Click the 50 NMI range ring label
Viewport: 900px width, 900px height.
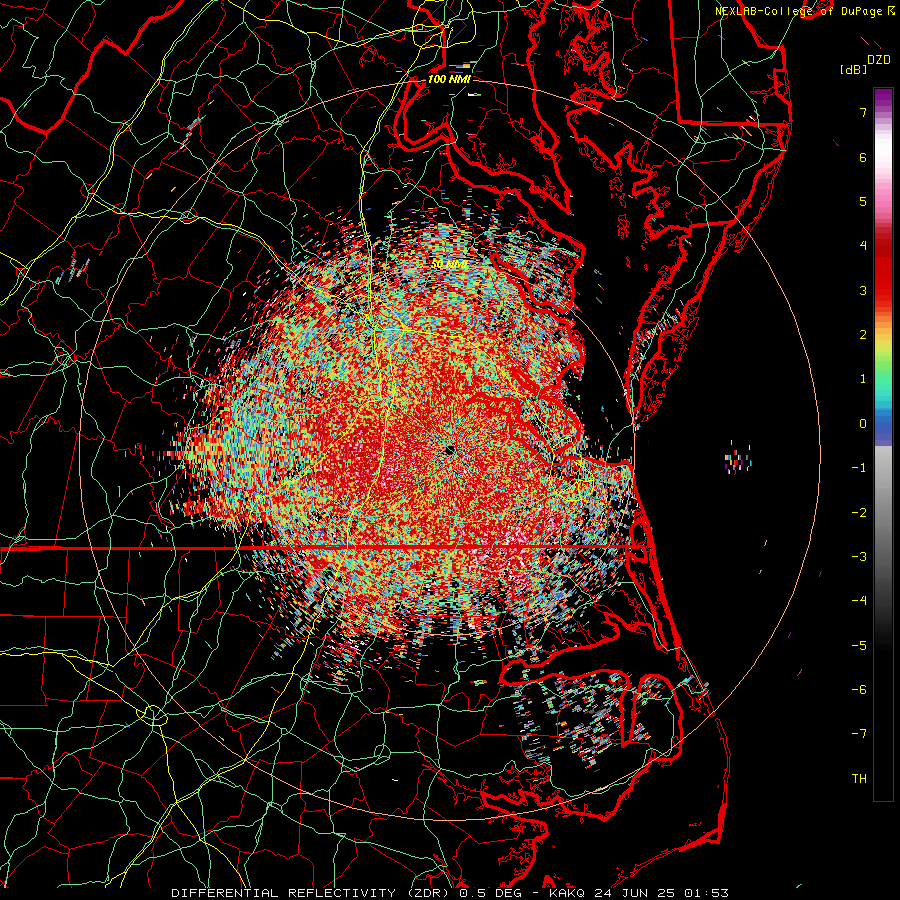(x=449, y=264)
